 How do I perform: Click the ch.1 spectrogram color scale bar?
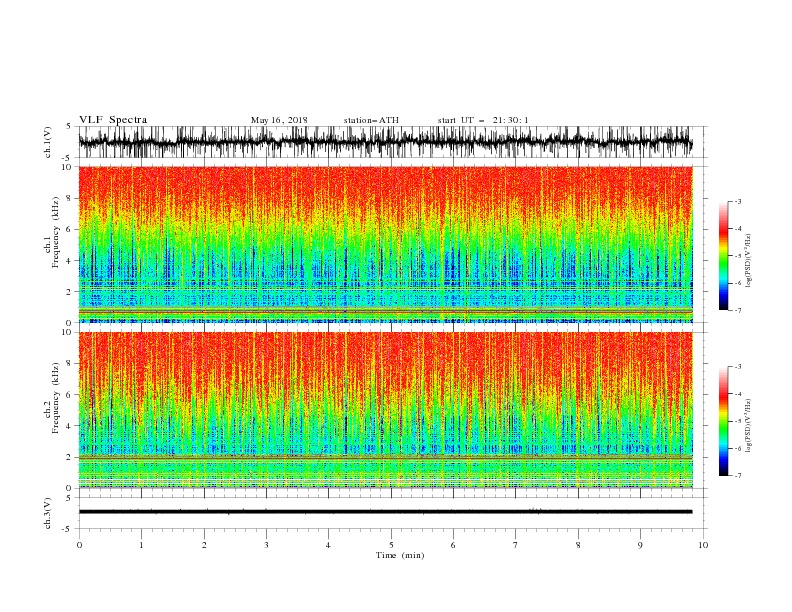tap(723, 256)
